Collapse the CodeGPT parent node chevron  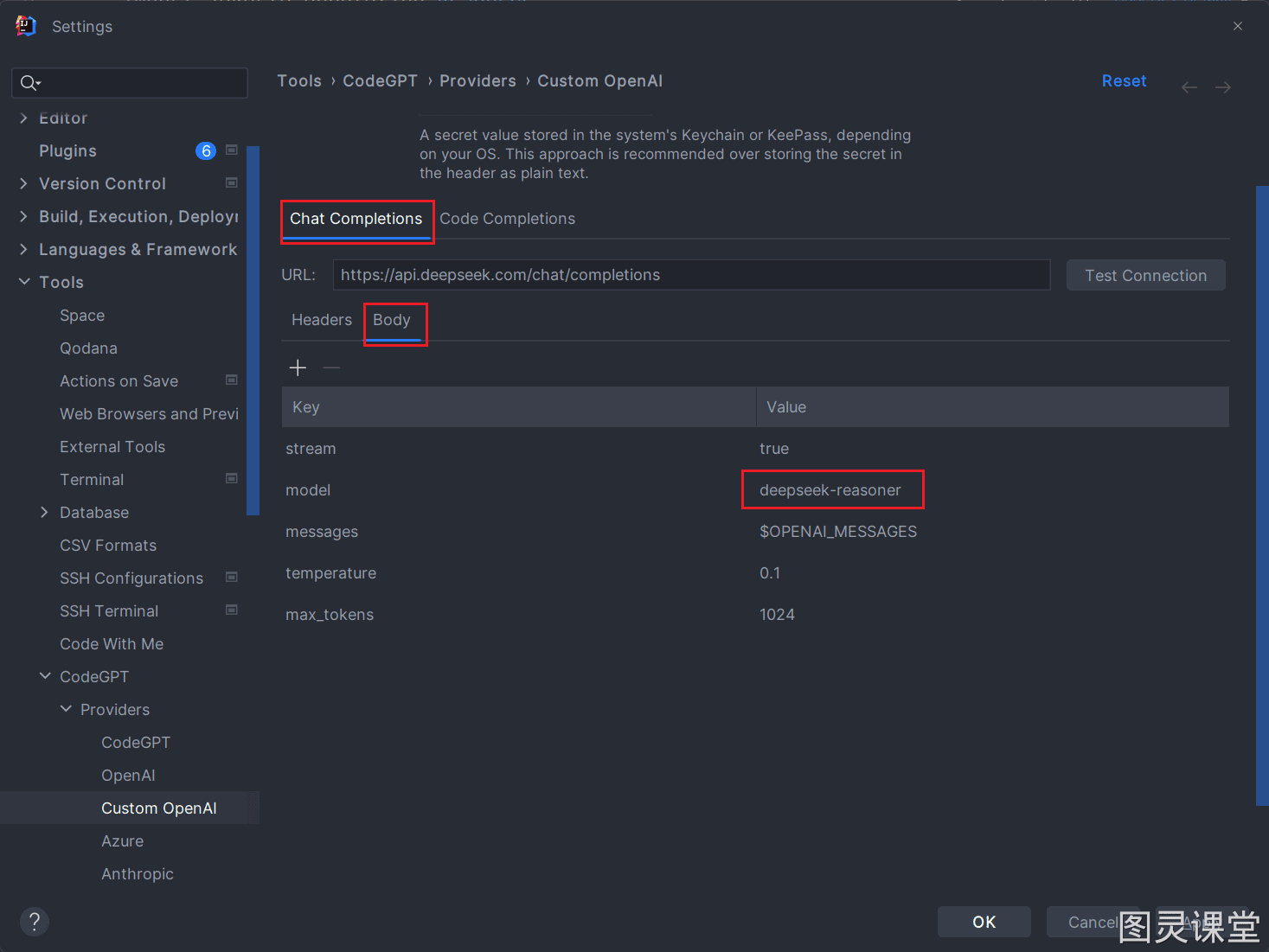[45, 676]
